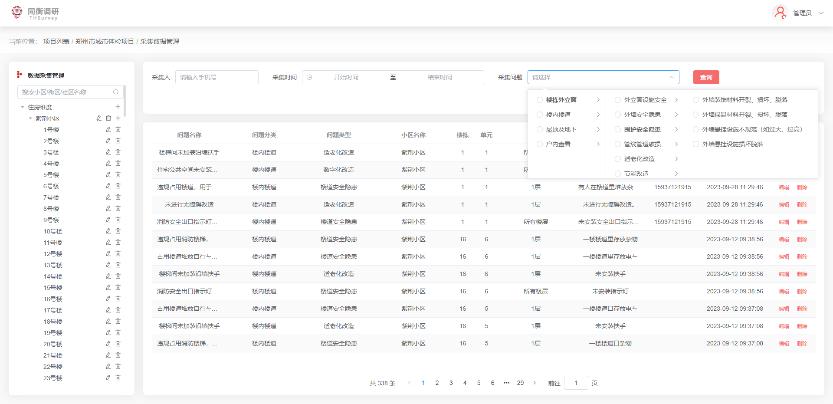This screenshot has height=404, width=833.
Task: Click the calendar icon in the start date field
Action: [x=309, y=77]
